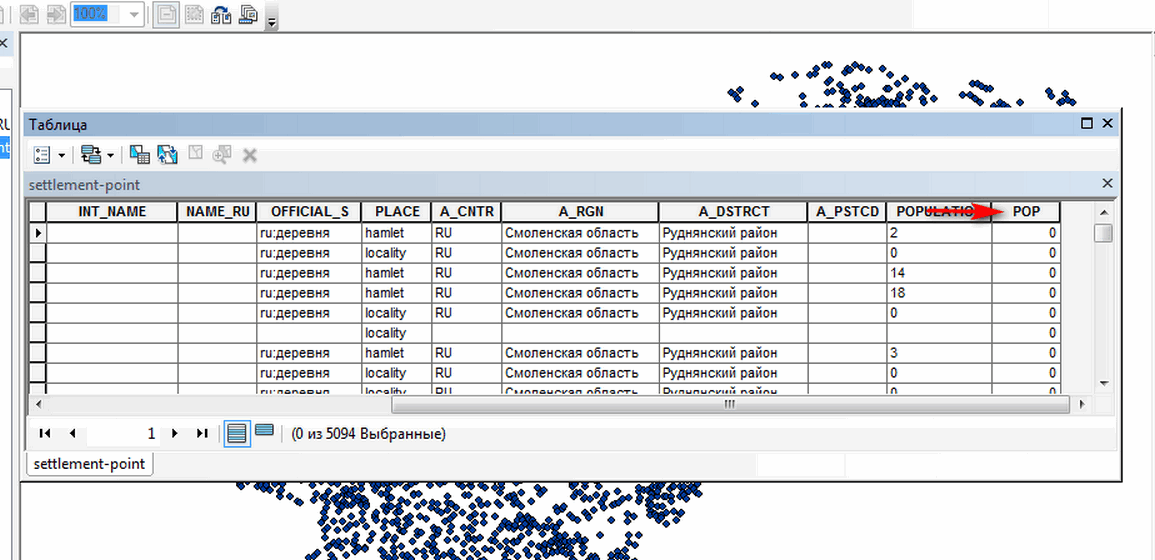Click the Clear Selection icon
1155x560 pixels.
pos(195,154)
